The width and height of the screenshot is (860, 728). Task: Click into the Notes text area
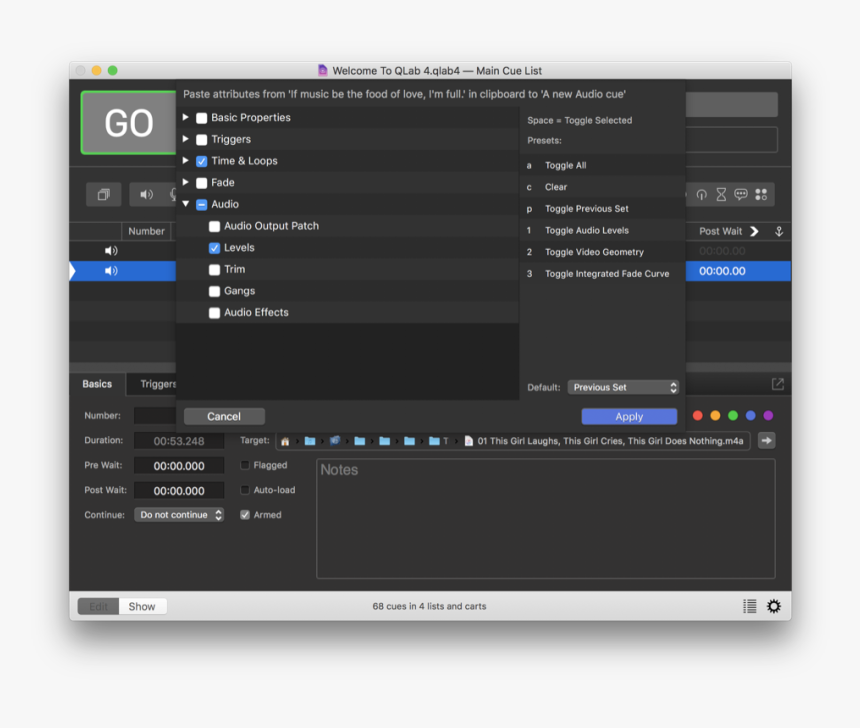pyautogui.click(x=546, y=518)
